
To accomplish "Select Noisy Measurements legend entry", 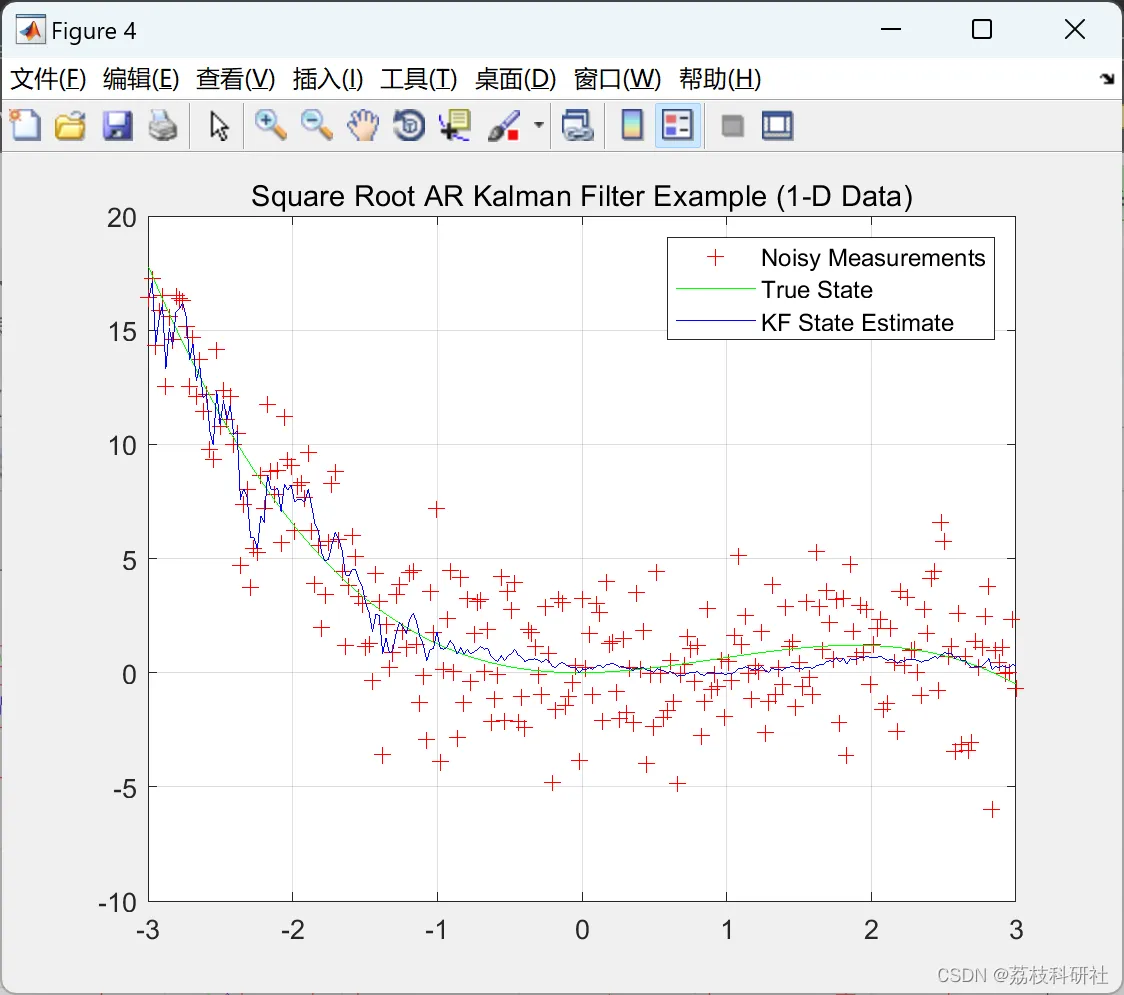I will (x=872, y=257).
